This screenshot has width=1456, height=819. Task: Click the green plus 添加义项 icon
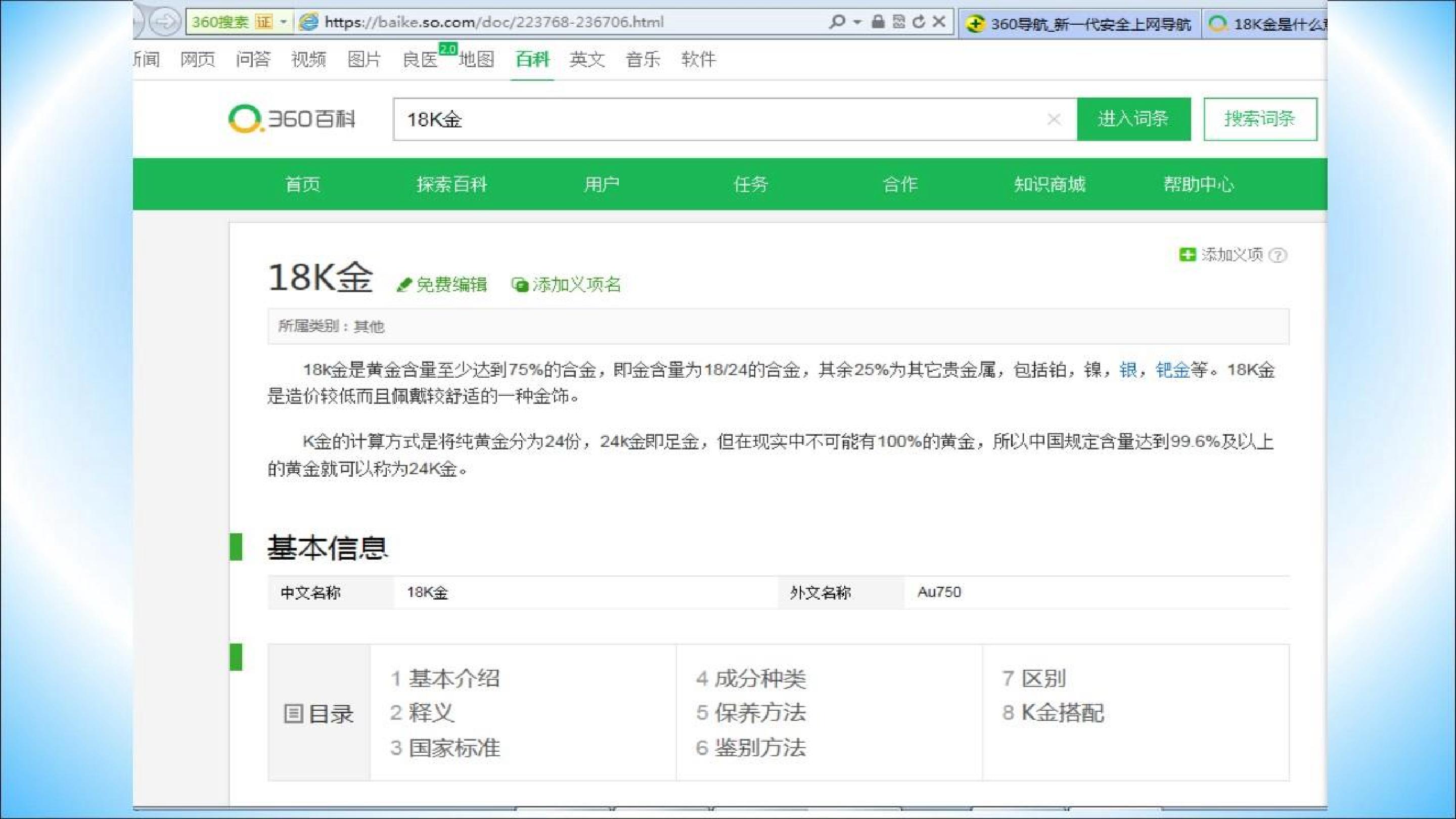click(x=1187, y=255)
